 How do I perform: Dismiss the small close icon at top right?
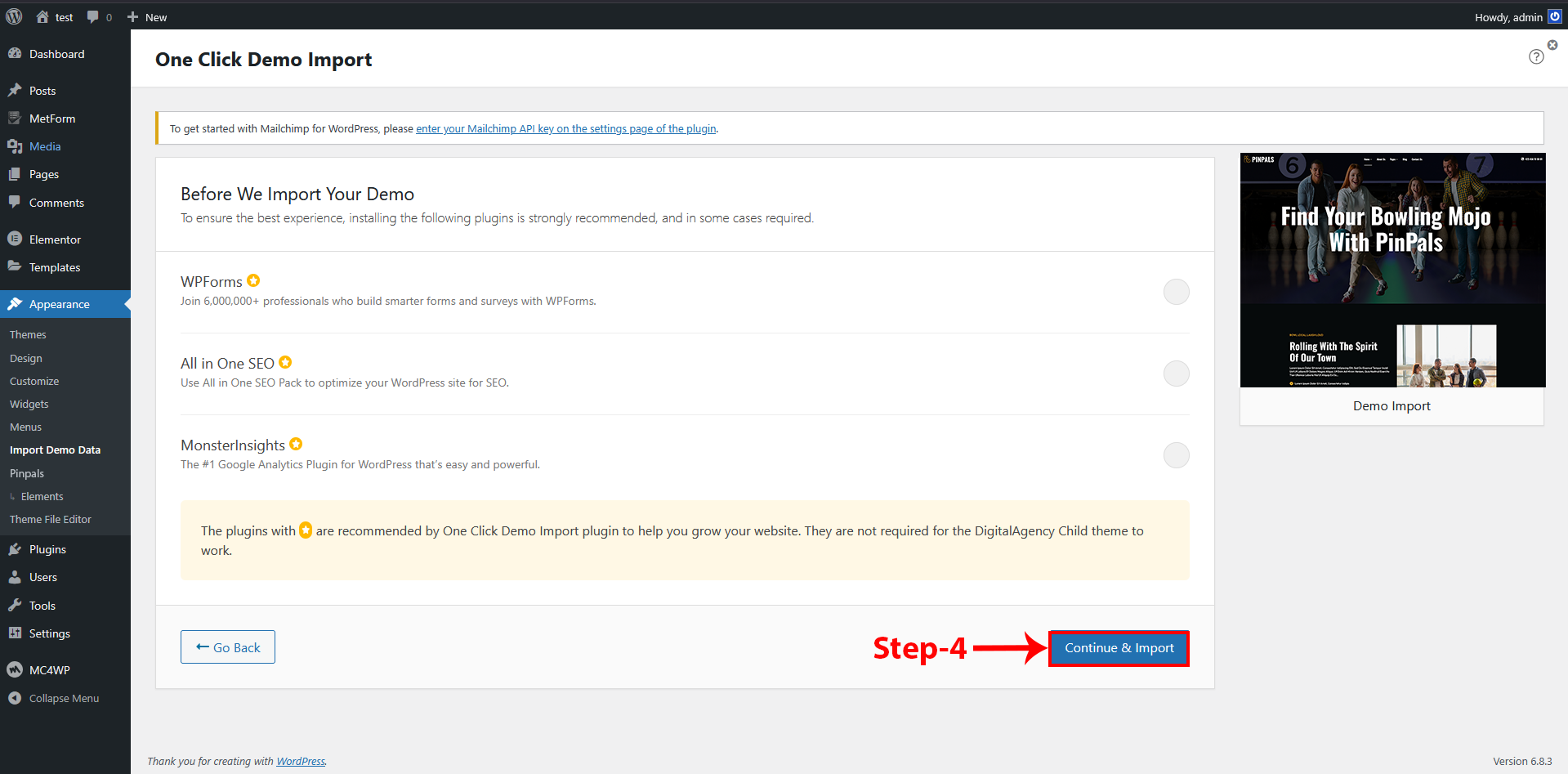[1552, 45]
